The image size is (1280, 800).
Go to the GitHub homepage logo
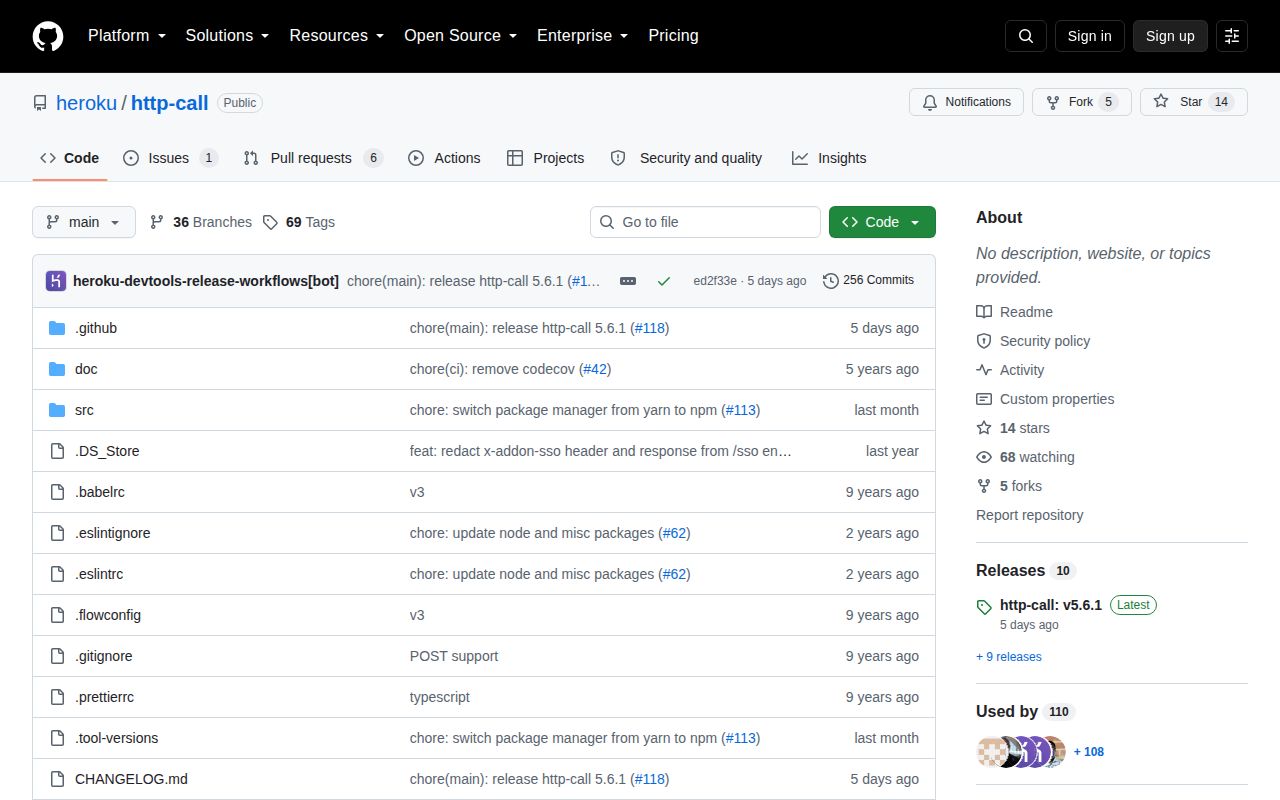click(48, 36)
